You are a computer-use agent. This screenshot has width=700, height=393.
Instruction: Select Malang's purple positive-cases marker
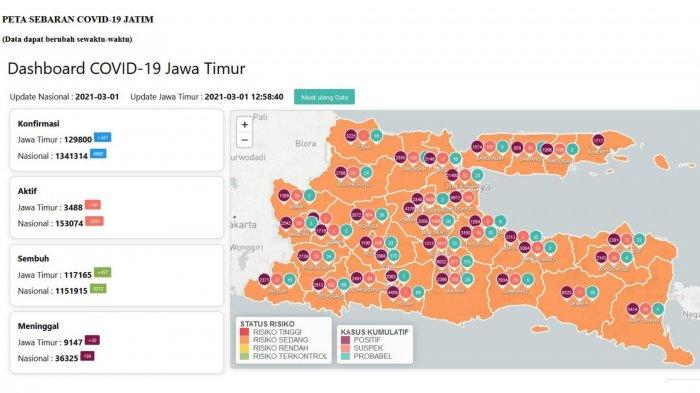pyautogui.click(x=442, y=279)
